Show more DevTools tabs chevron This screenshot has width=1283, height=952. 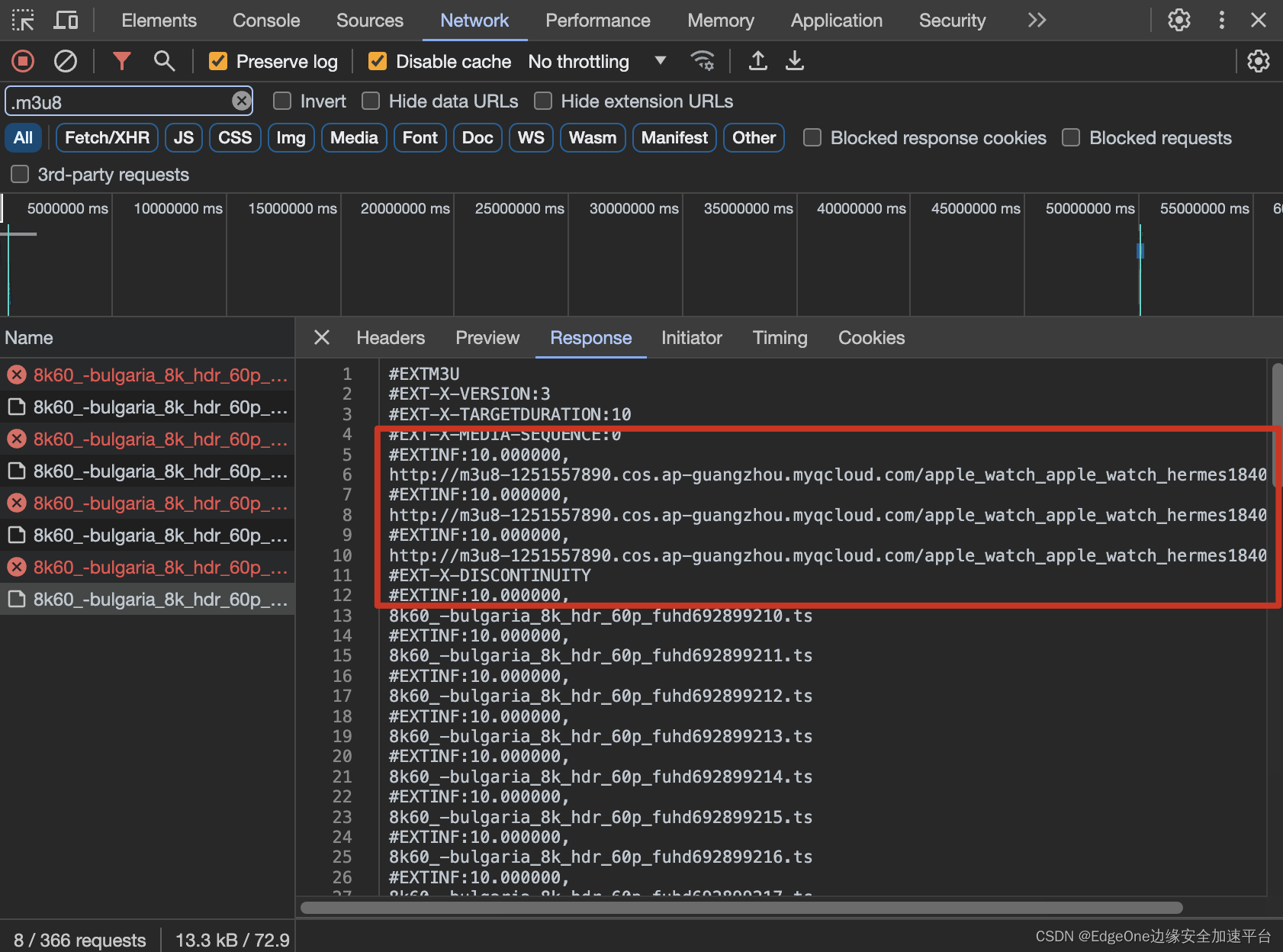point(1037,20)
